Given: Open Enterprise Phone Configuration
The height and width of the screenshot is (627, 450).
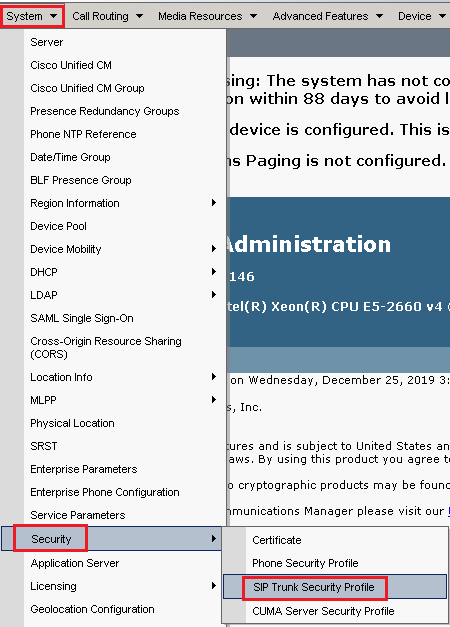Looking at the screenshot, I should [104, 492].
